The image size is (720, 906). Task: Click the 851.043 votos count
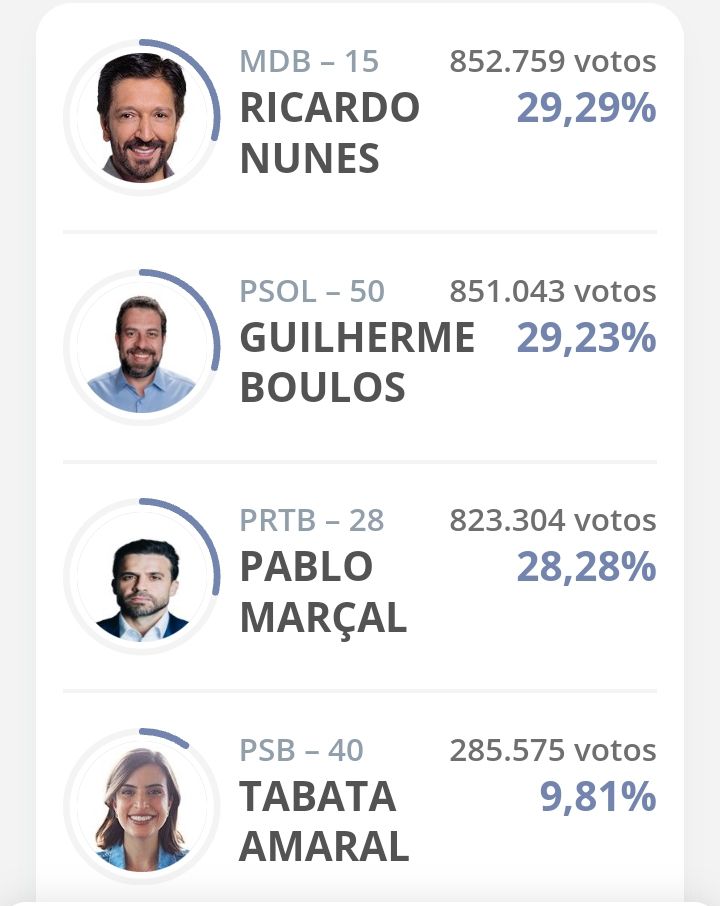pos(553,291)
